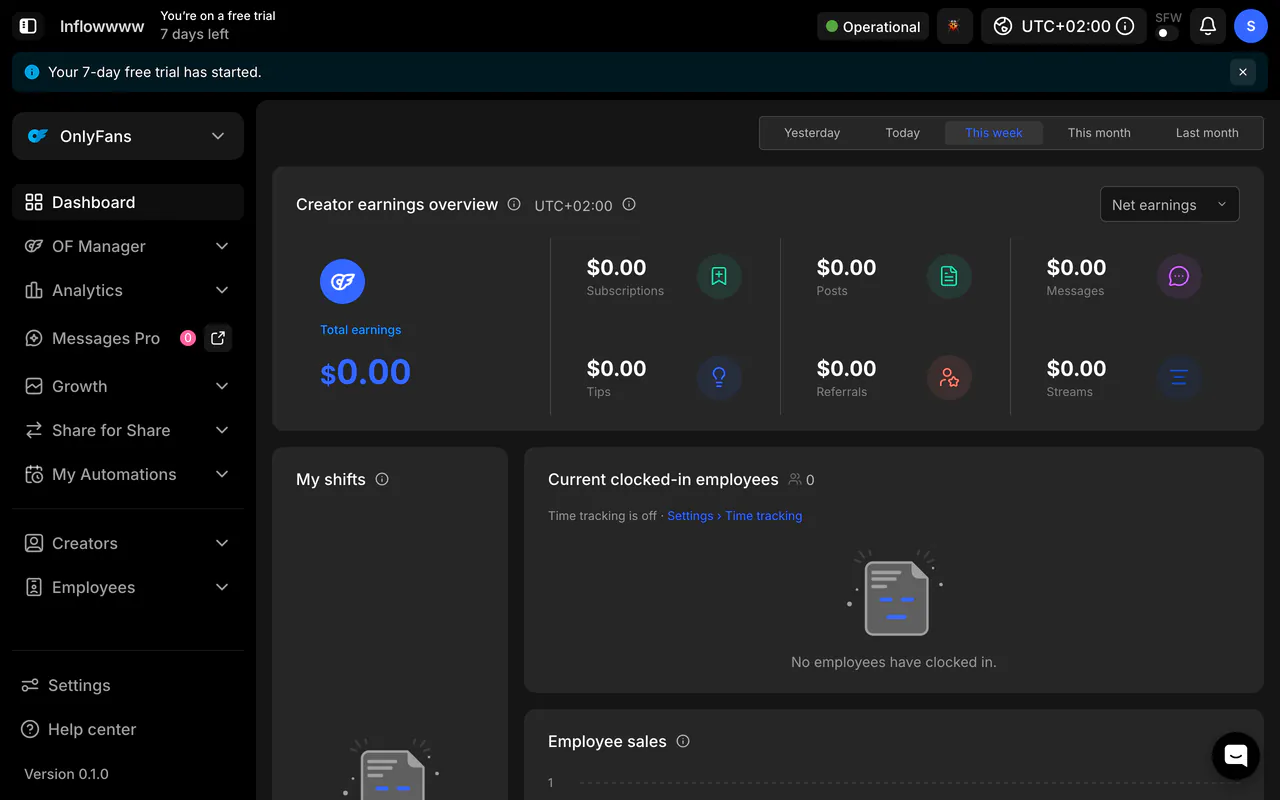Go to Dashboard in sidebar

(x=128, y=202)
